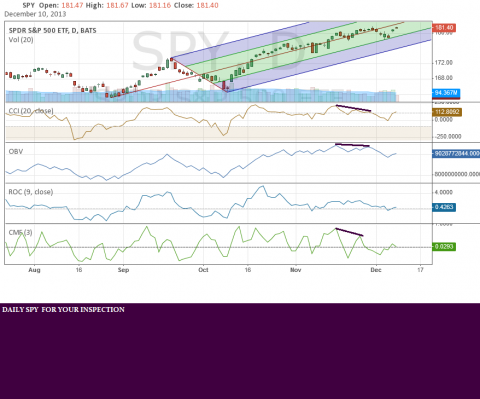Select the OBV indicator label

16,151
